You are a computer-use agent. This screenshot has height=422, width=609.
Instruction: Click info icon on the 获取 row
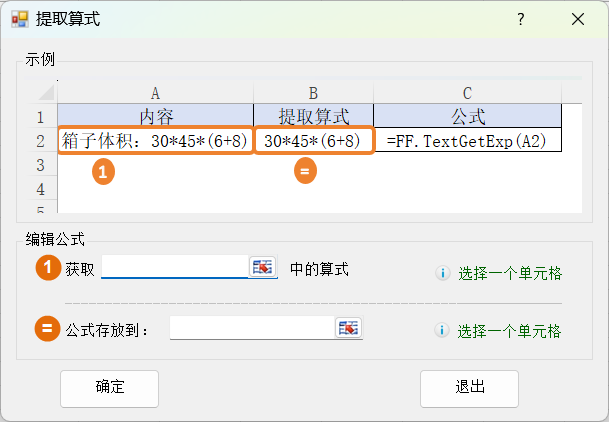(442, 273)
